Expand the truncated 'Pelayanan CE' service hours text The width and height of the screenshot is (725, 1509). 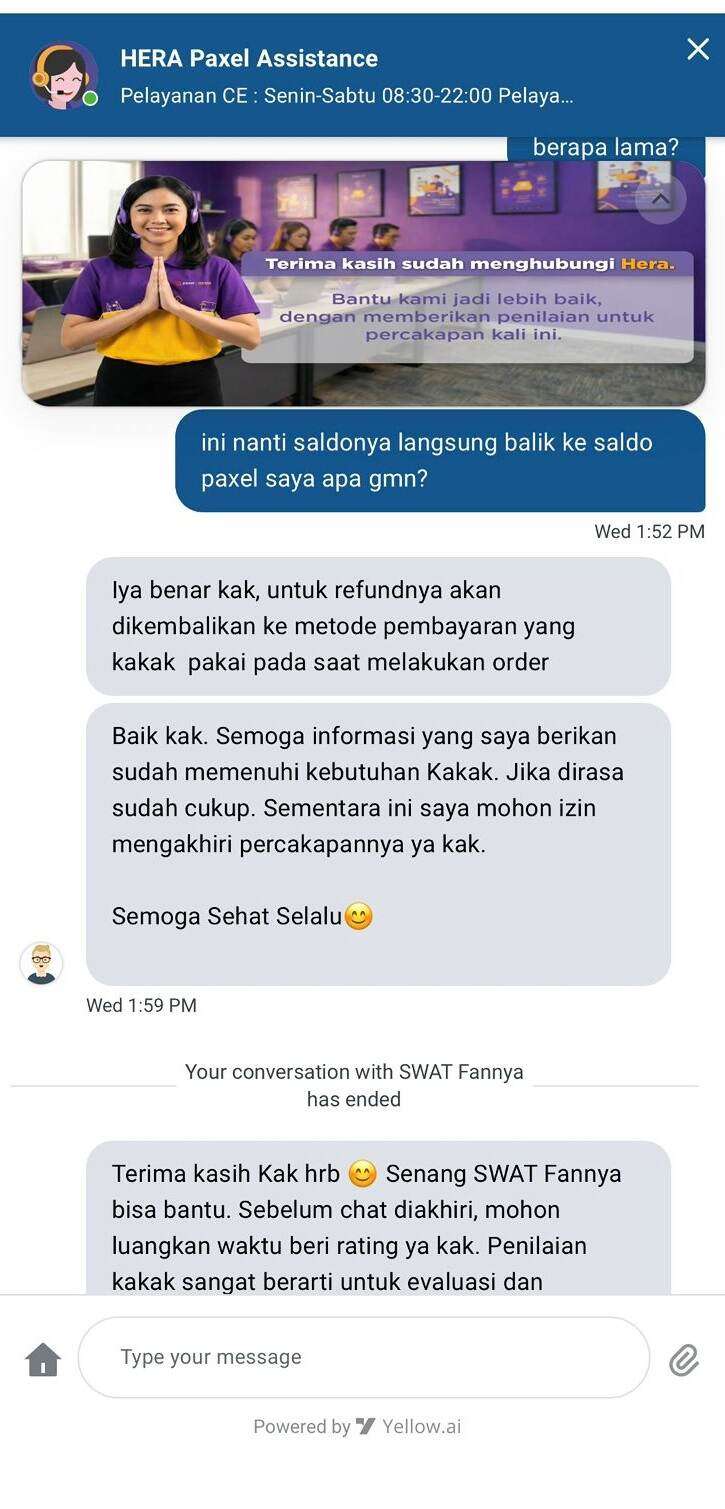347,97
